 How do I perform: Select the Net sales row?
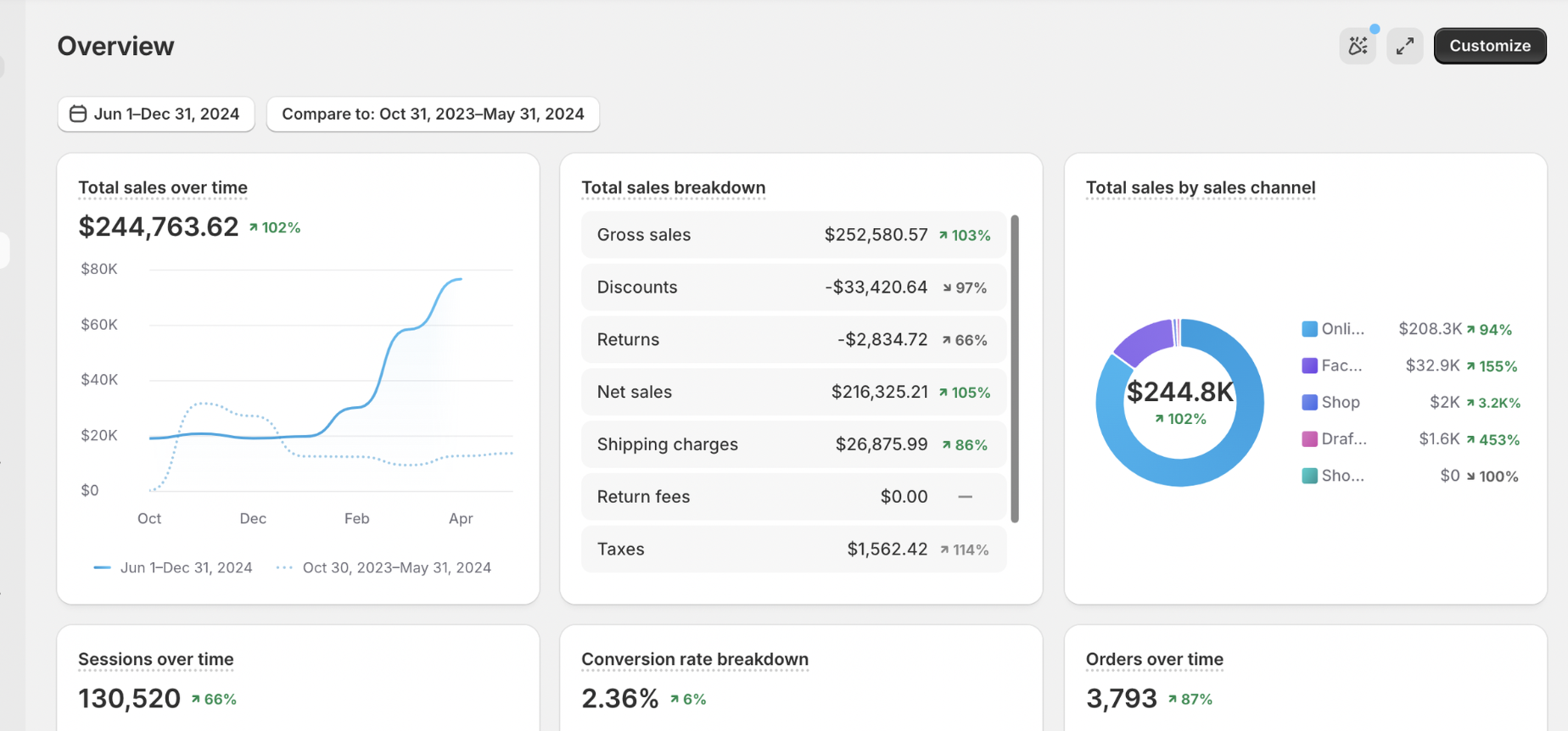pos(793,392)
